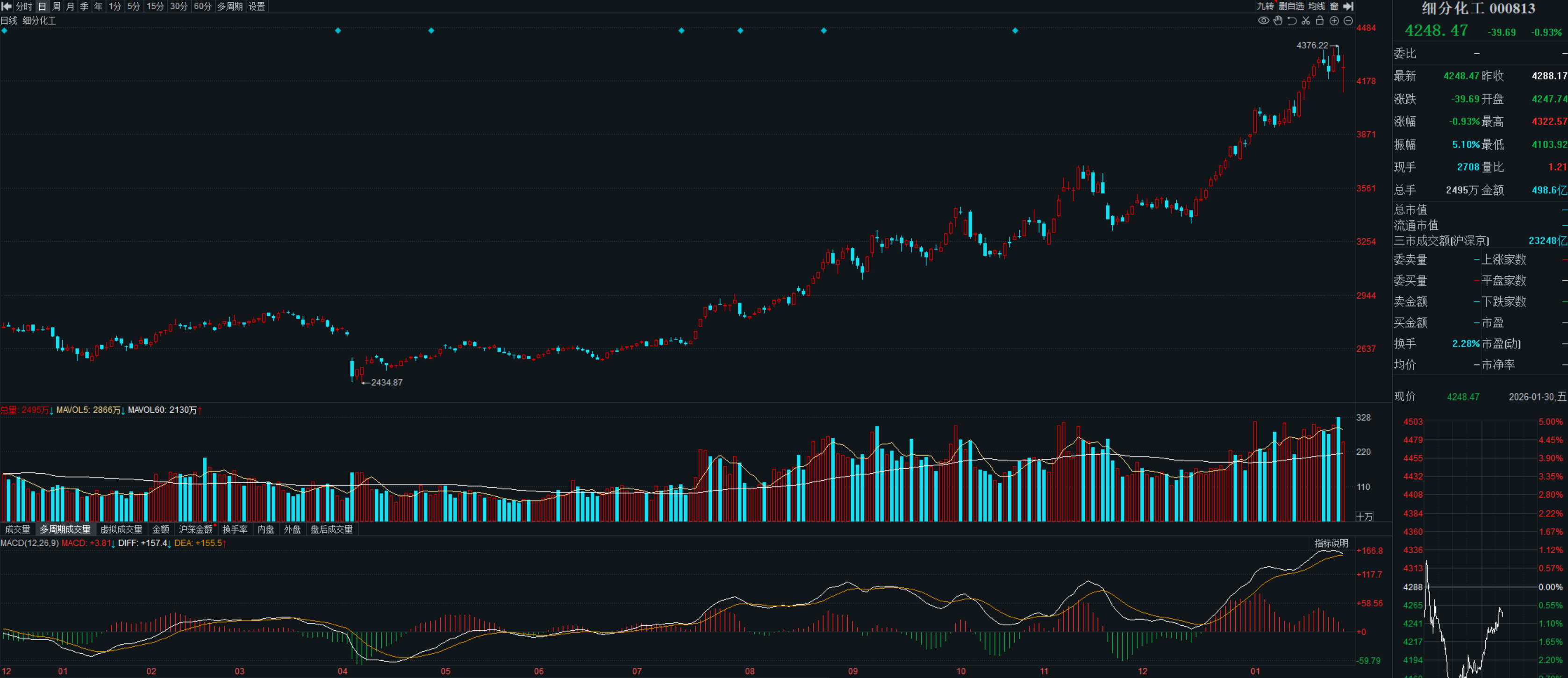
Task: Select the 换手率 turnover rate tab
Action: [235, 529]
